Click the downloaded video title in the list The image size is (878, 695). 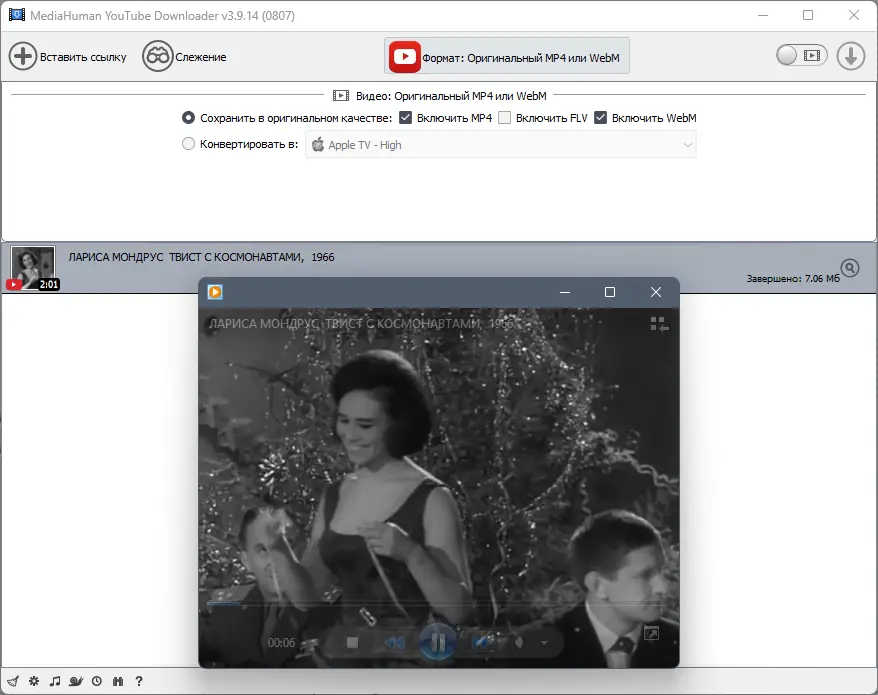[201, 257]
